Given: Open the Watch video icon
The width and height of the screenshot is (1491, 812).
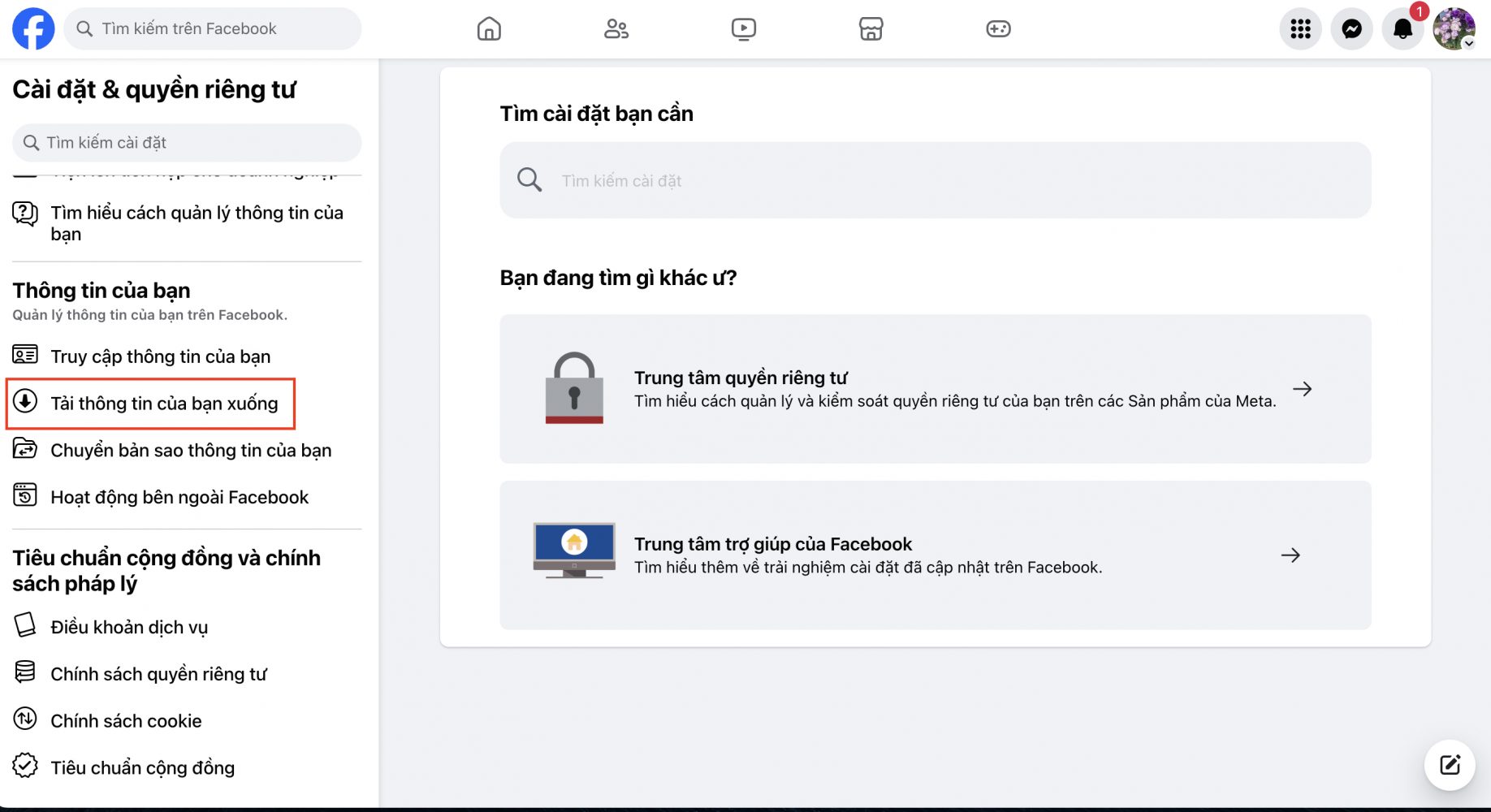Looking at the screenshot, I should [743, 29].
